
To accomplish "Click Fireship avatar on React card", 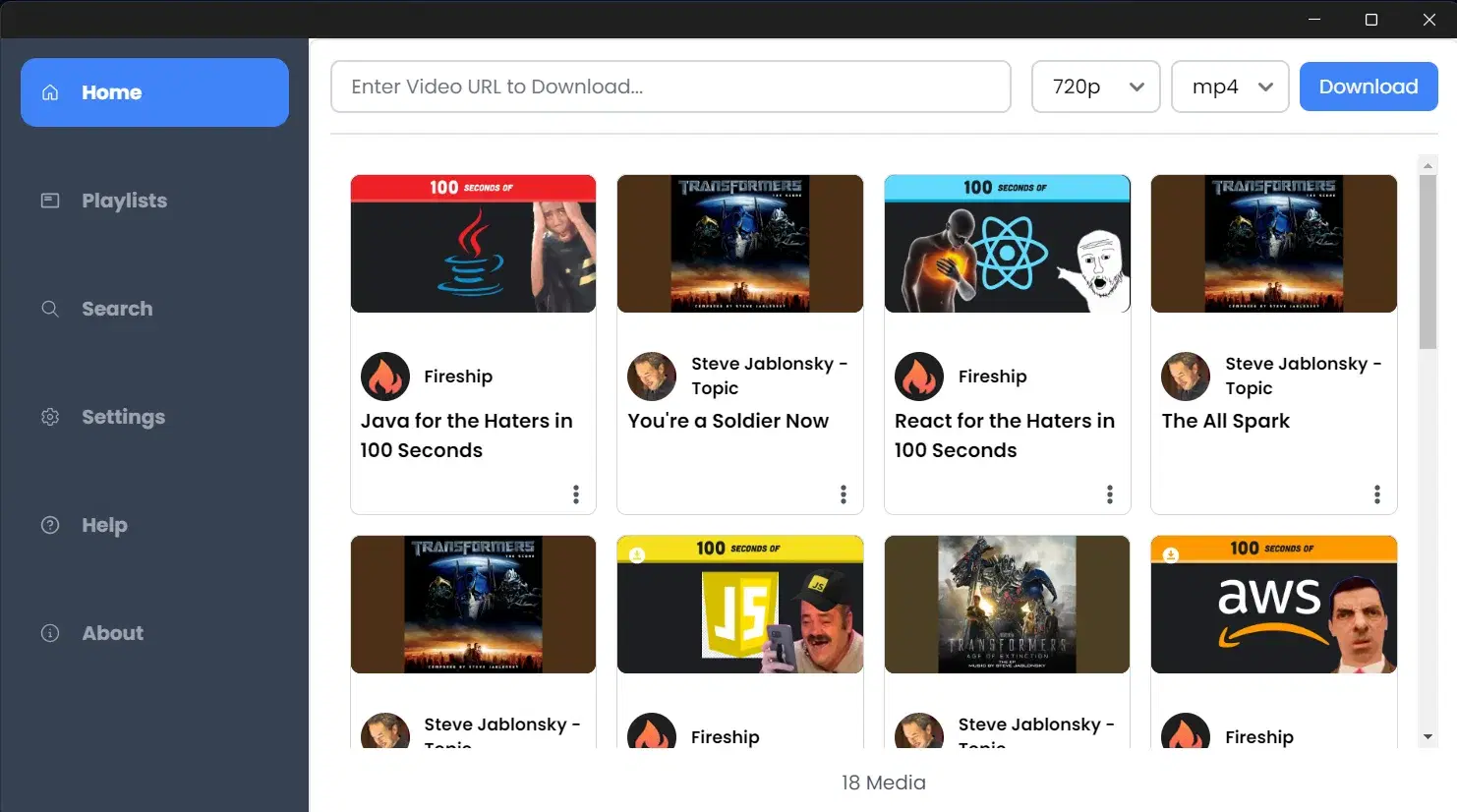I will click(919, 377).
